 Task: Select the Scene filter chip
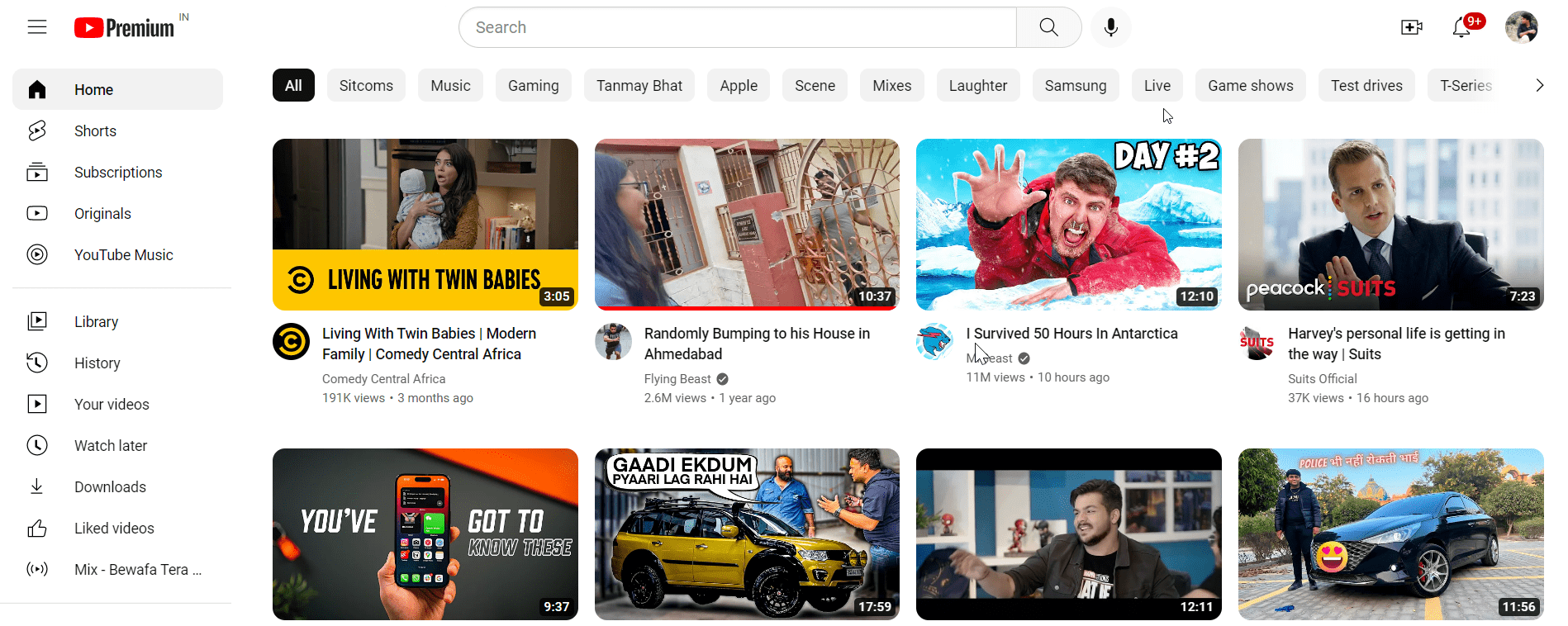coord(815,85)
